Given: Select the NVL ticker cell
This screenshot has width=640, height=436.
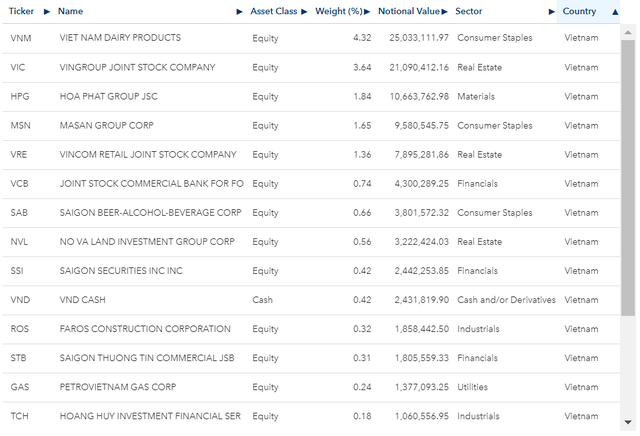Looking at the screenshot, I should pyautogui.click(x=19, y=242).
